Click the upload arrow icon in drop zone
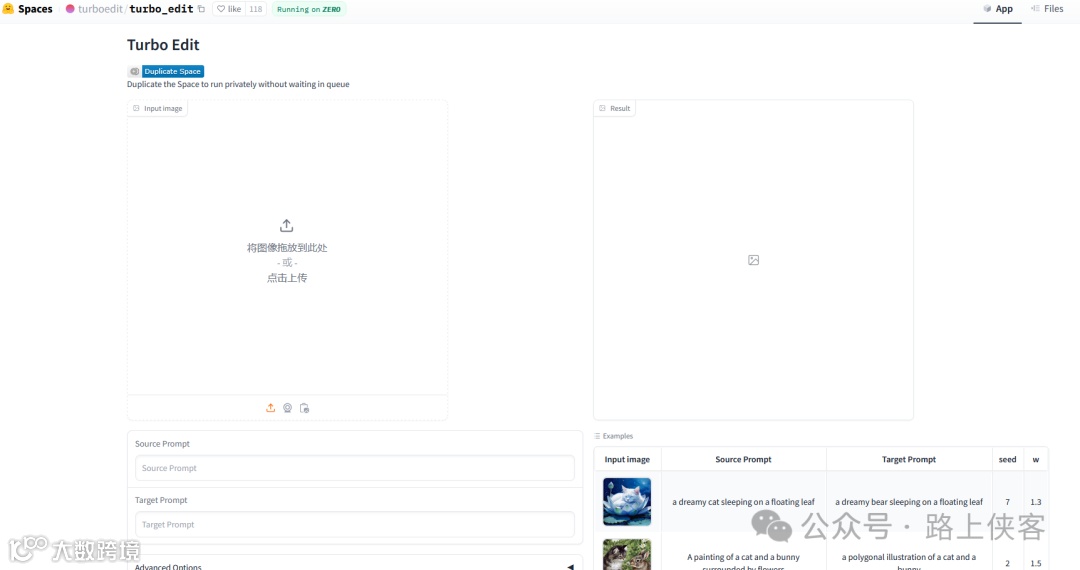The image size is (1080, 570). click(x=287, y=226)
